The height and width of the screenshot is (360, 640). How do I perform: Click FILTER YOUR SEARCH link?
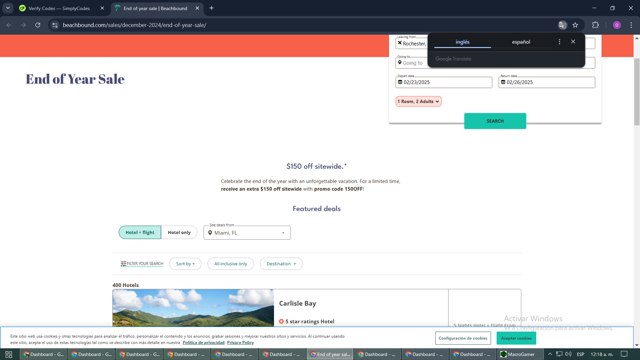pyautogui.click(x=142, y=264)
